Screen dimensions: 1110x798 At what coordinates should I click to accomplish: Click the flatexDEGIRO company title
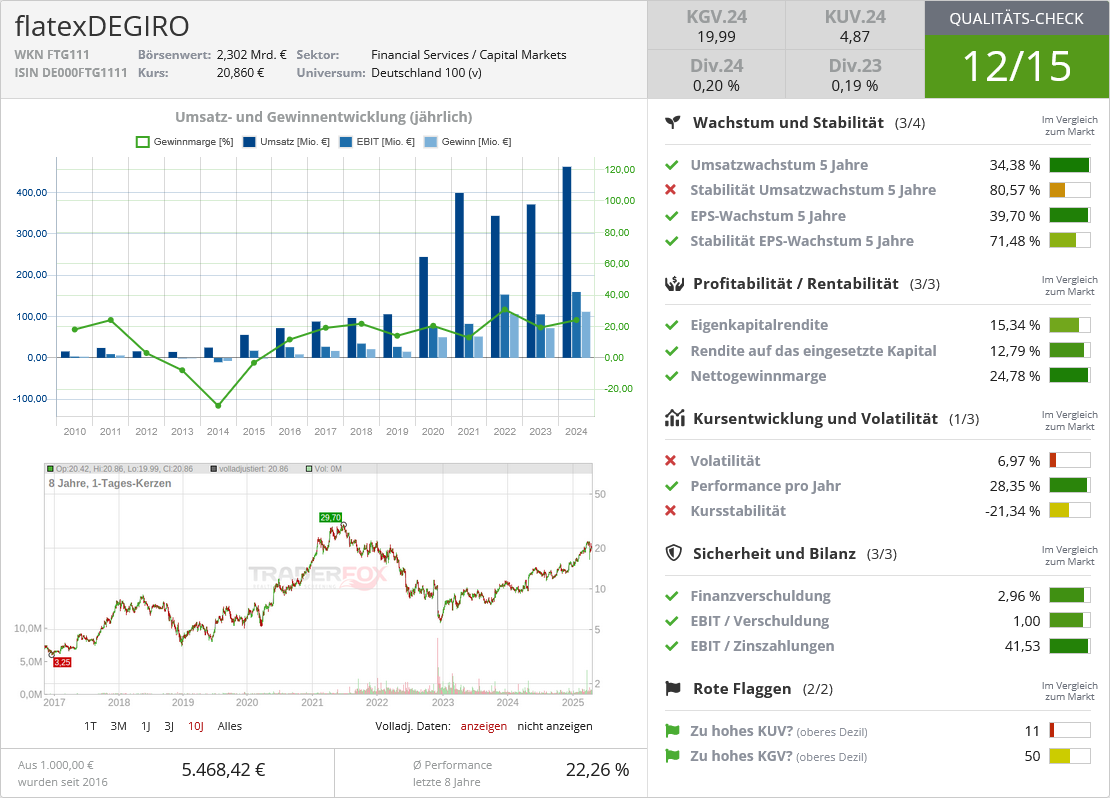102,26
